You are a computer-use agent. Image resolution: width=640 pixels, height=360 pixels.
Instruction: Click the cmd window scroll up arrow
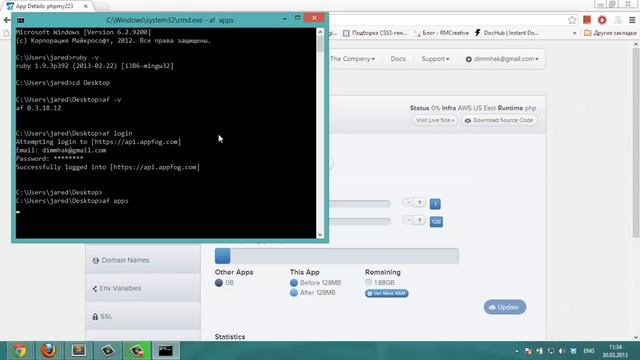pos(320,32)
